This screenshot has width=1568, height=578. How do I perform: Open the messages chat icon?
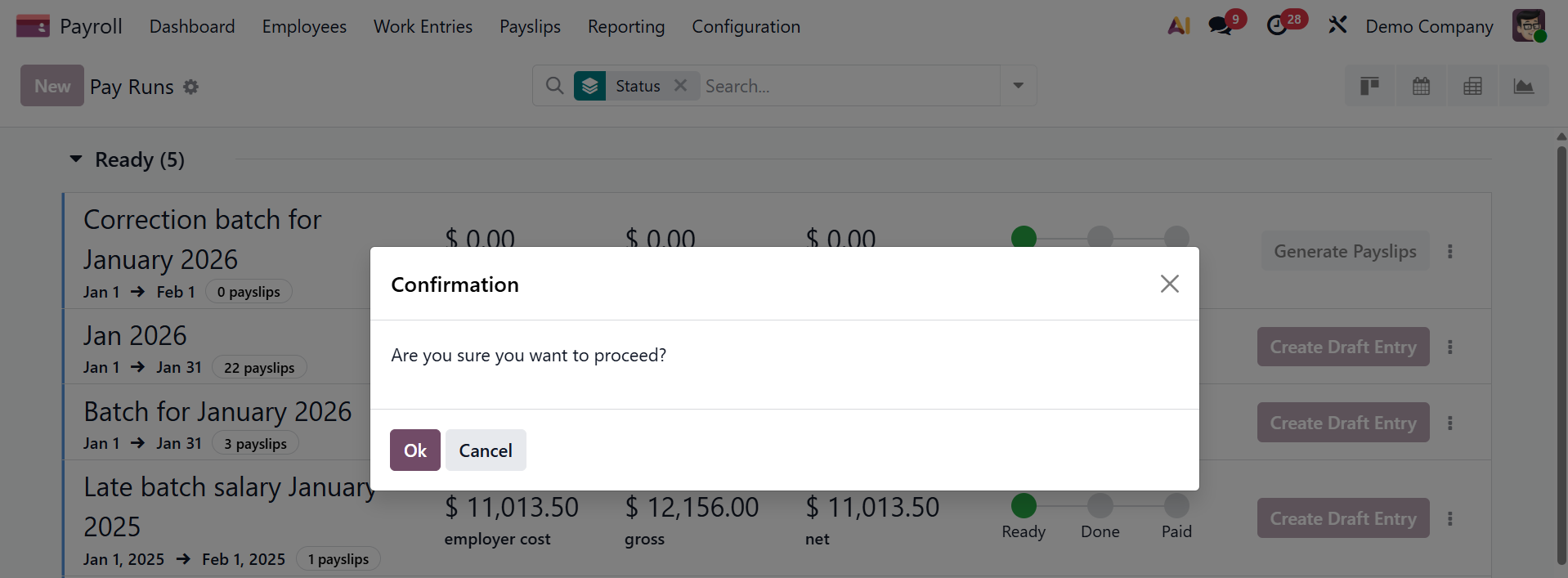click(x=1221, y=26)
